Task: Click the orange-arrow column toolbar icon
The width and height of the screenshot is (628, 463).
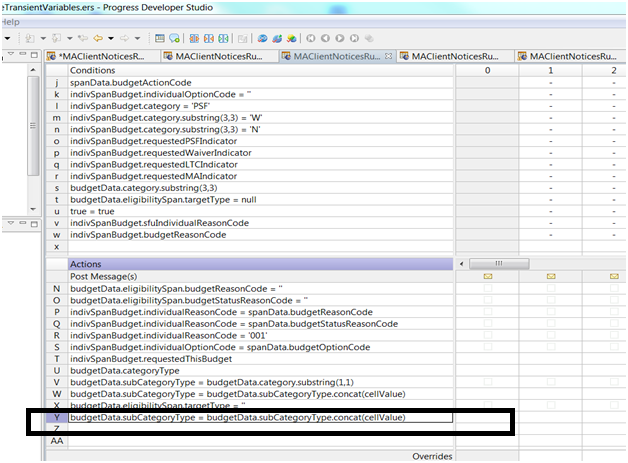Action: pos(194,38)
